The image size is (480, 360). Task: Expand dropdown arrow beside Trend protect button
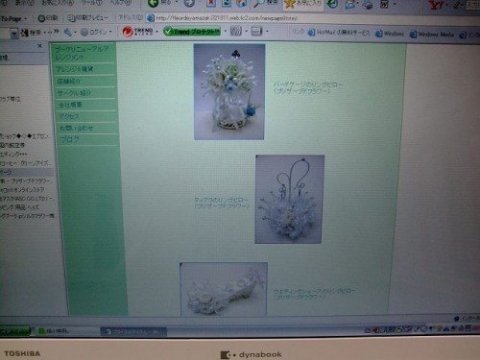[225, 32]
